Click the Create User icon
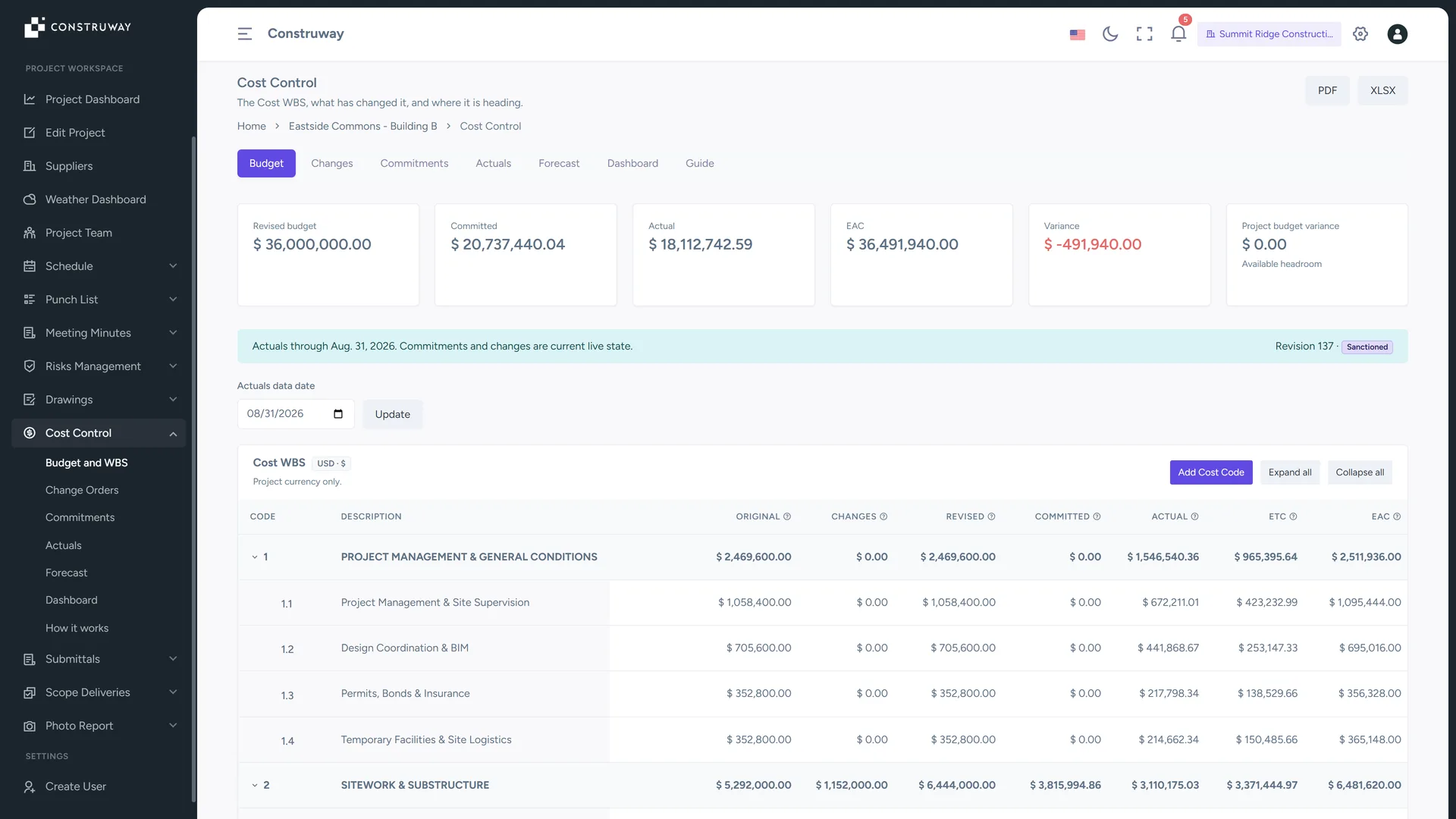1456x819 pixels. tap(30, 786)
